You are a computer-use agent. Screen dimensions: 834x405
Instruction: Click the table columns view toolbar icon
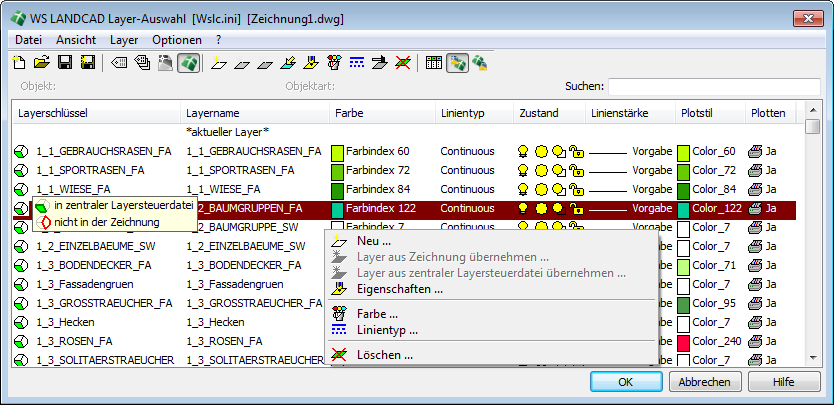point(434,64)
